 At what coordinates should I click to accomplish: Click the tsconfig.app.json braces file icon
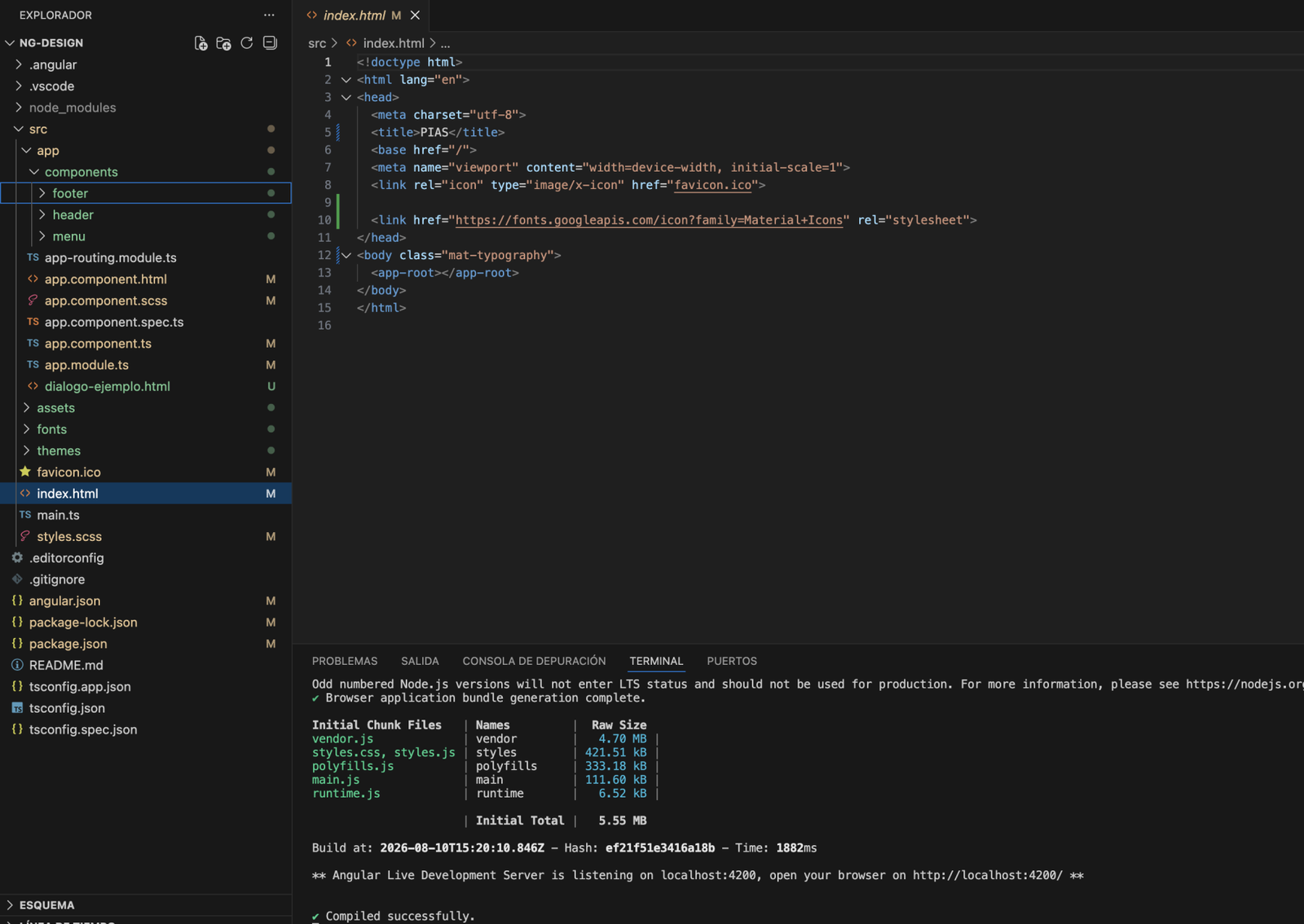point(17,687)
